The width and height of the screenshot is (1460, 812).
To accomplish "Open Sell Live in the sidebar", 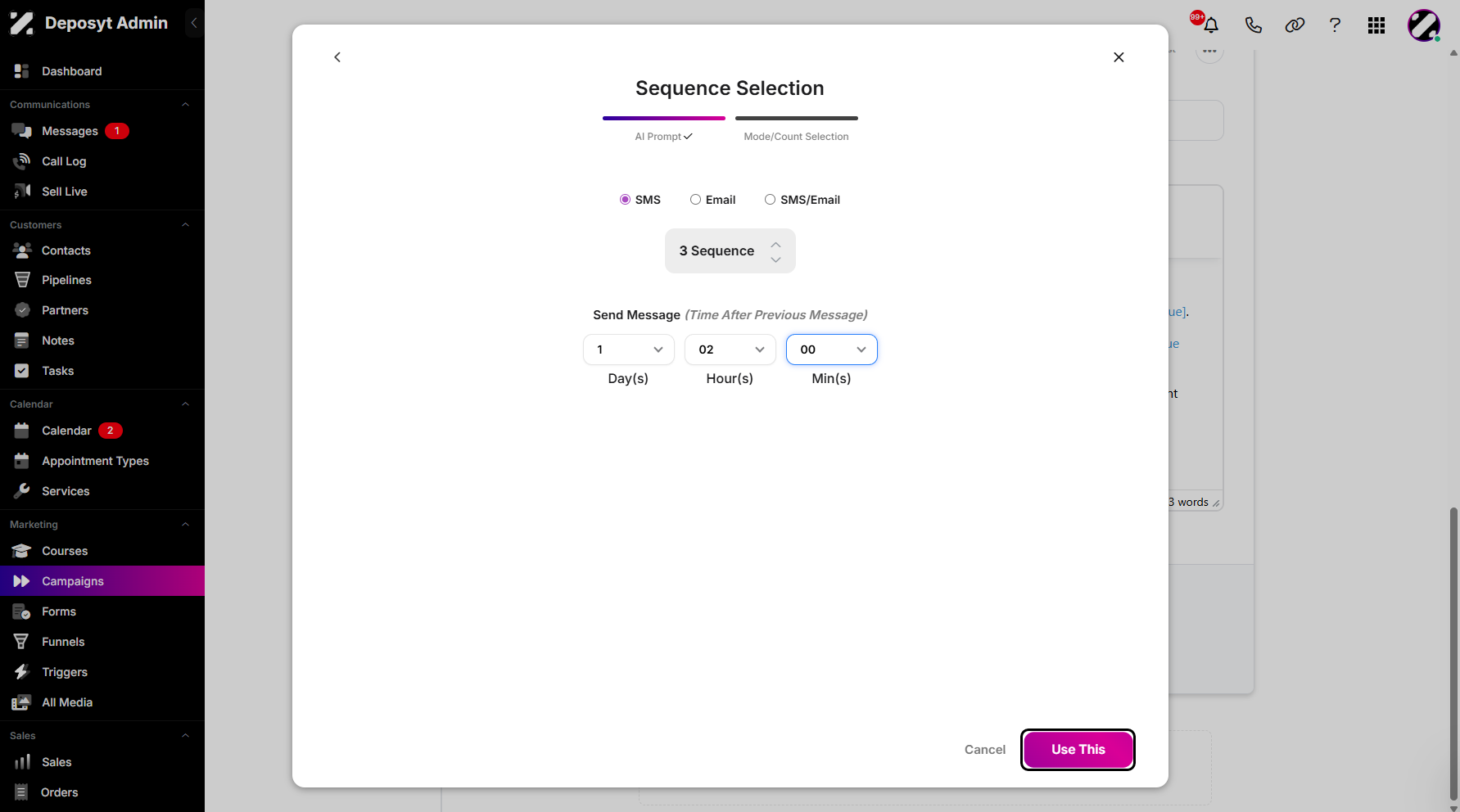I will tap(102, 192).
